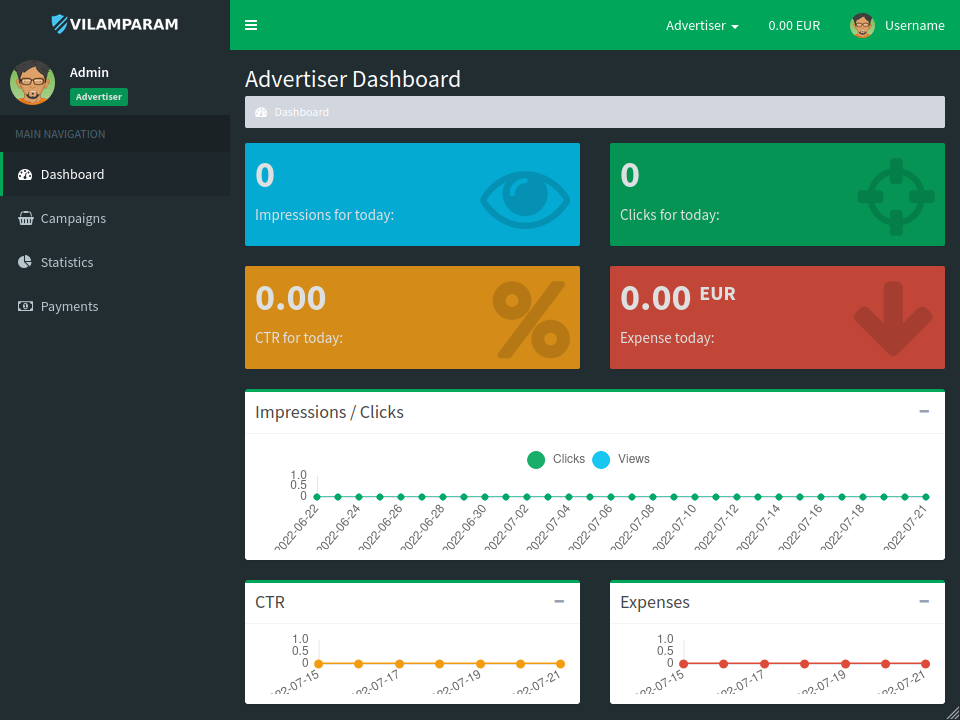Open the Advertiser role dropdown
This screenshot has width=960, height=720.
coord(702,26)
